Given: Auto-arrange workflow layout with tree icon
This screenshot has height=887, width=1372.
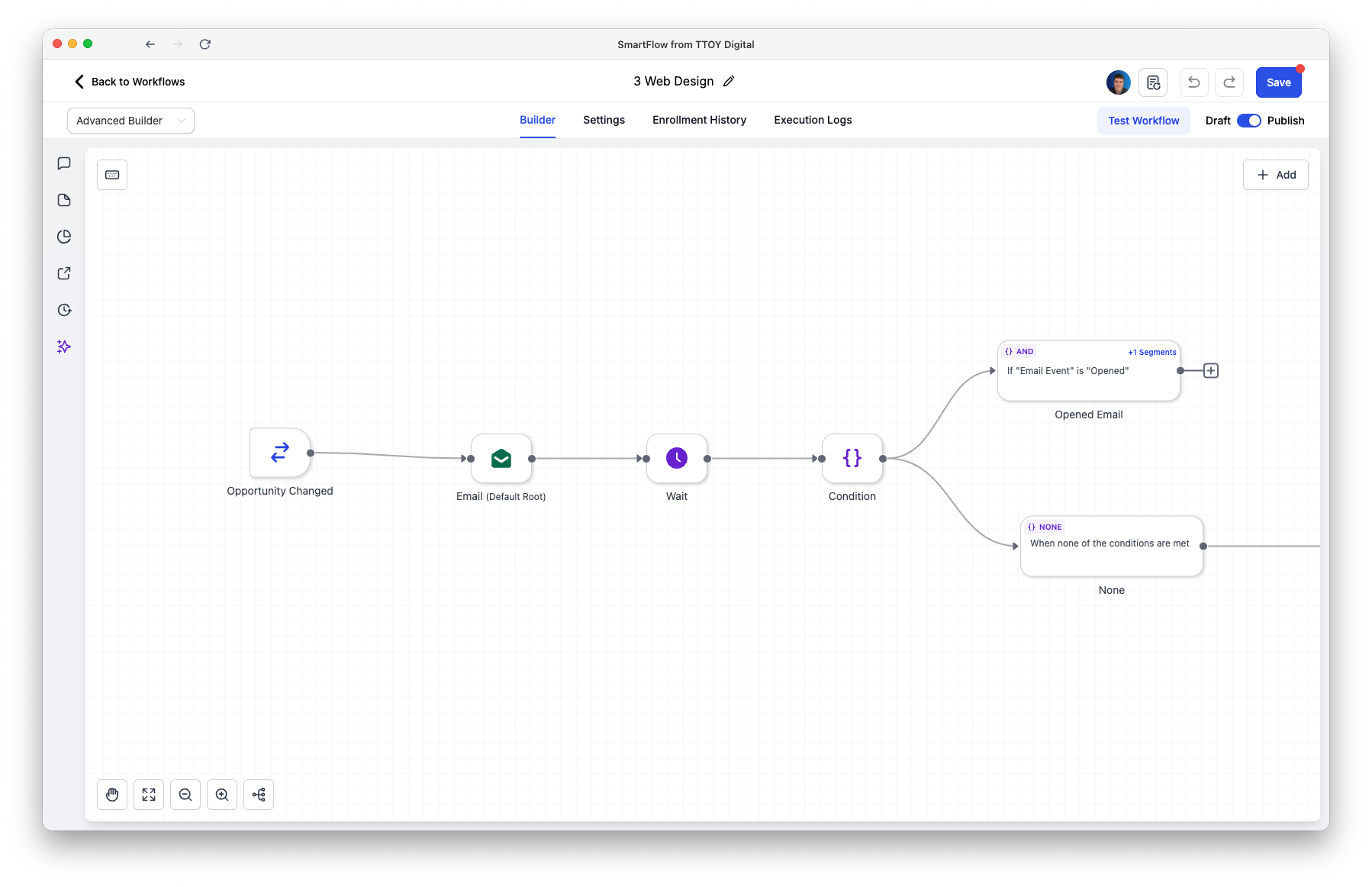Looking at the screenshot, I should (259, 795).
